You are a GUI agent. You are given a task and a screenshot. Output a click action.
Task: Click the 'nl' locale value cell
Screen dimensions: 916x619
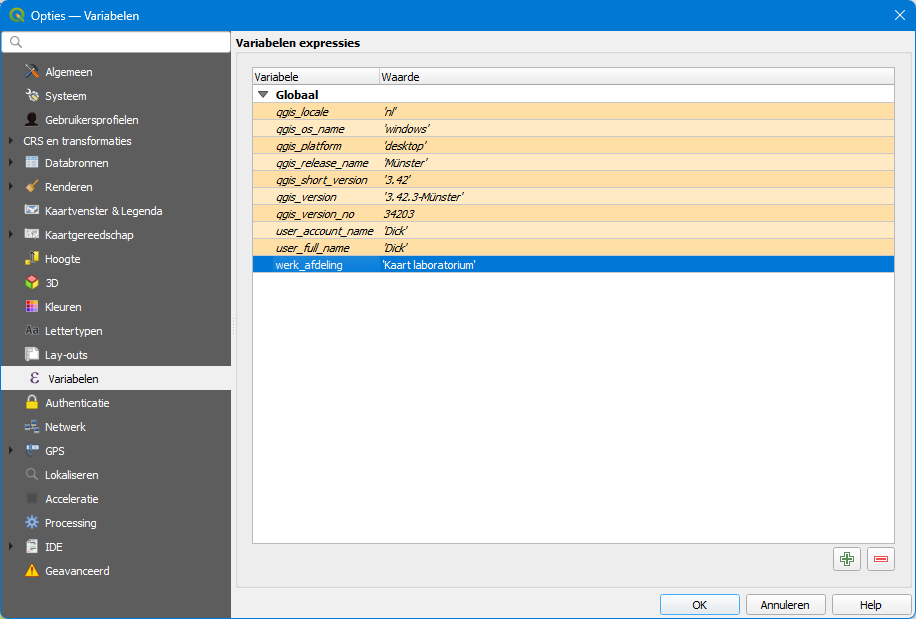tap(637, 112)
